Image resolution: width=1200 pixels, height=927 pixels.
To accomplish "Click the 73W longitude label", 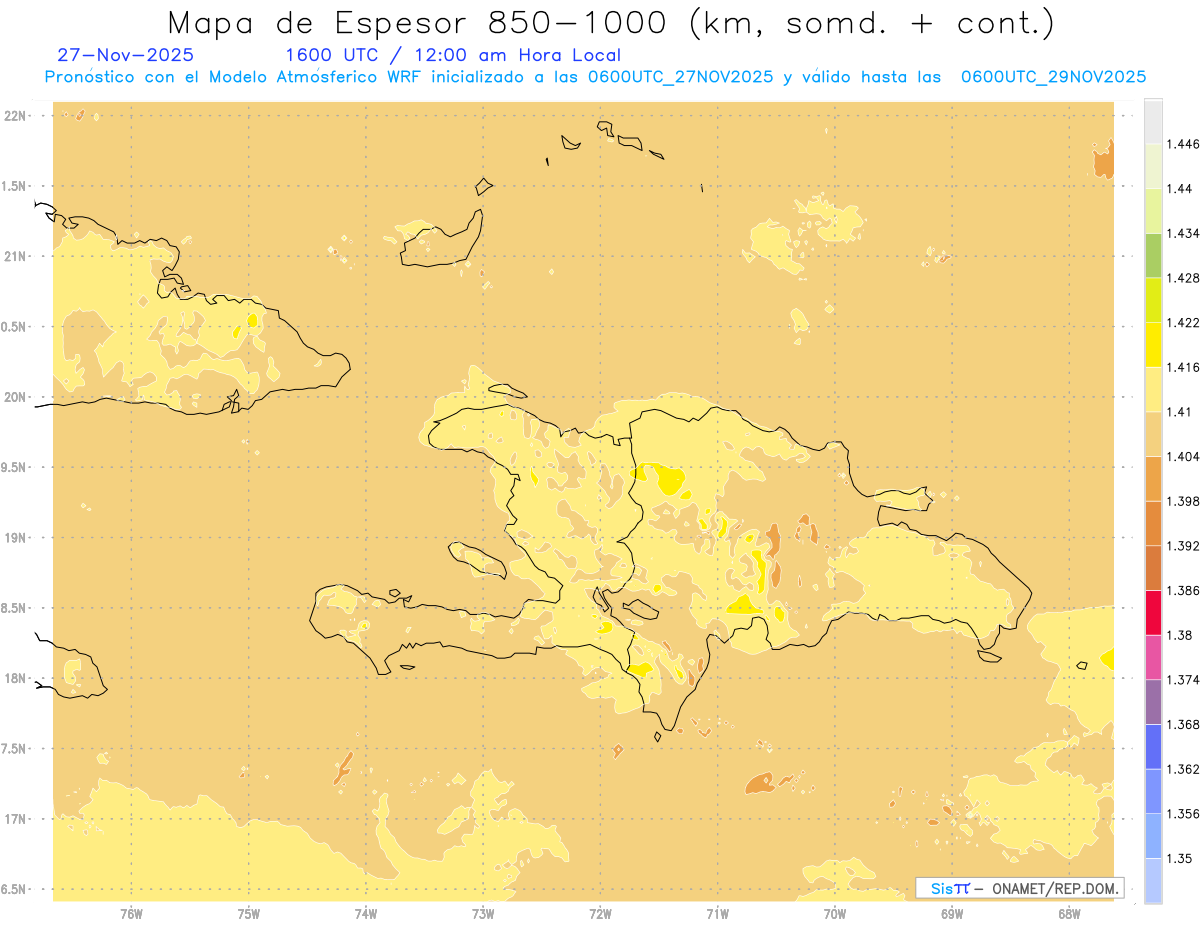I will tap(483, 913).
